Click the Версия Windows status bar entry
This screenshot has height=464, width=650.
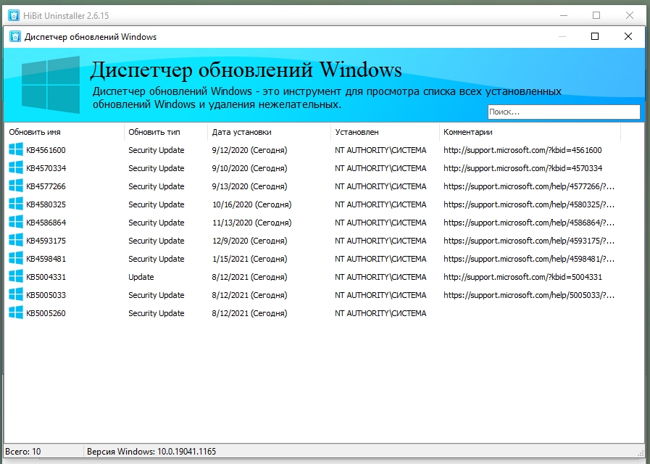click(151, 451)
